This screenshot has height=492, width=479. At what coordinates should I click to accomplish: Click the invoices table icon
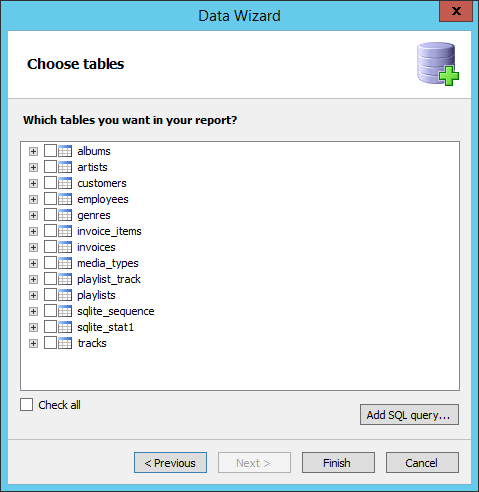[65, 247]
